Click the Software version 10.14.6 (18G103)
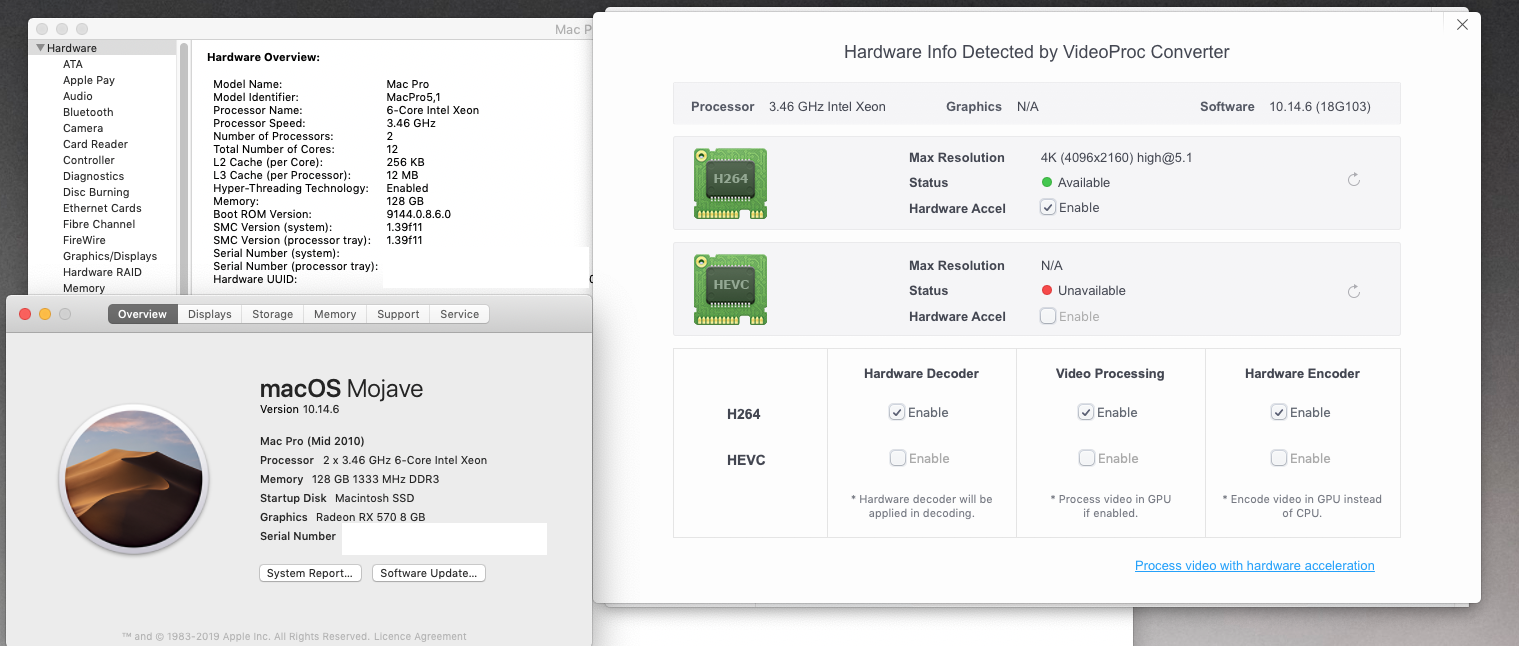Screen dimensions: 1519x646 point(1320,106)
